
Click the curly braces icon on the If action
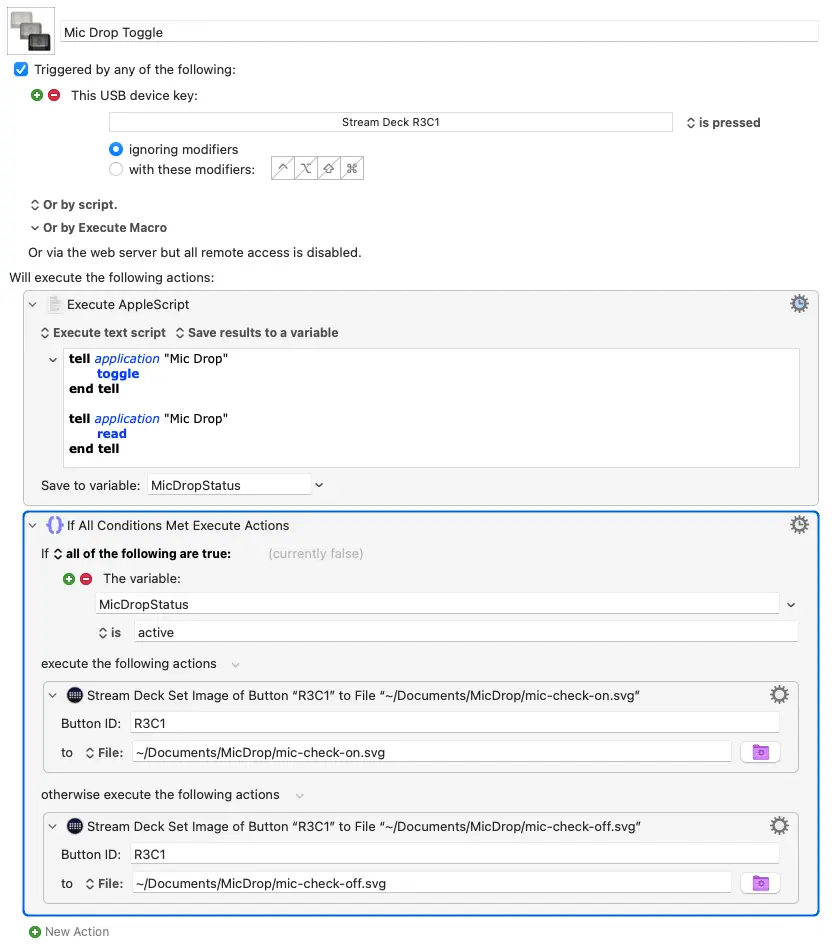click(55, 524)
